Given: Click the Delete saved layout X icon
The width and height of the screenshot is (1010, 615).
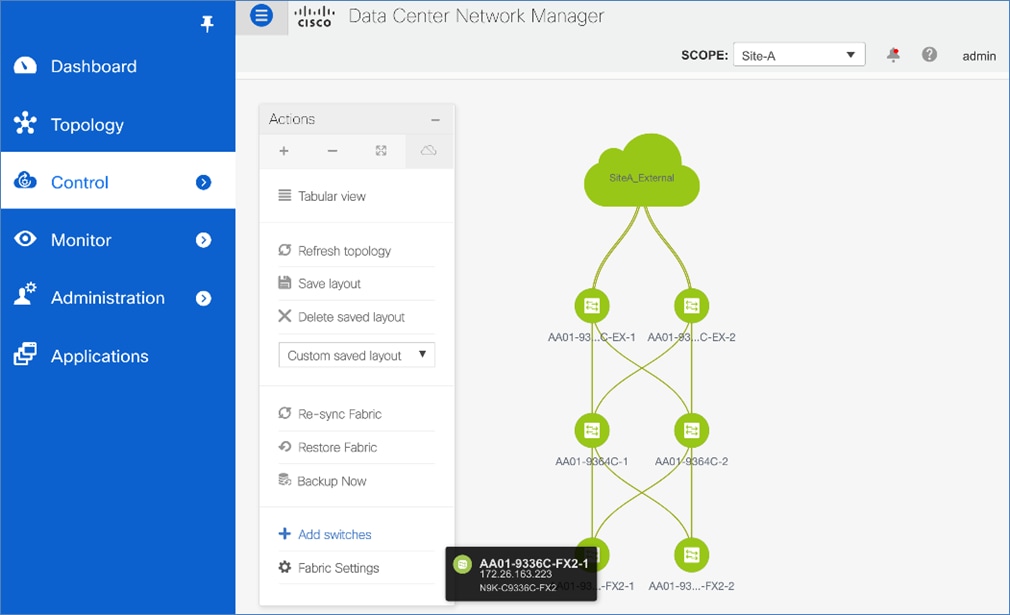Looking at the screenshot, I should (284, 316).
